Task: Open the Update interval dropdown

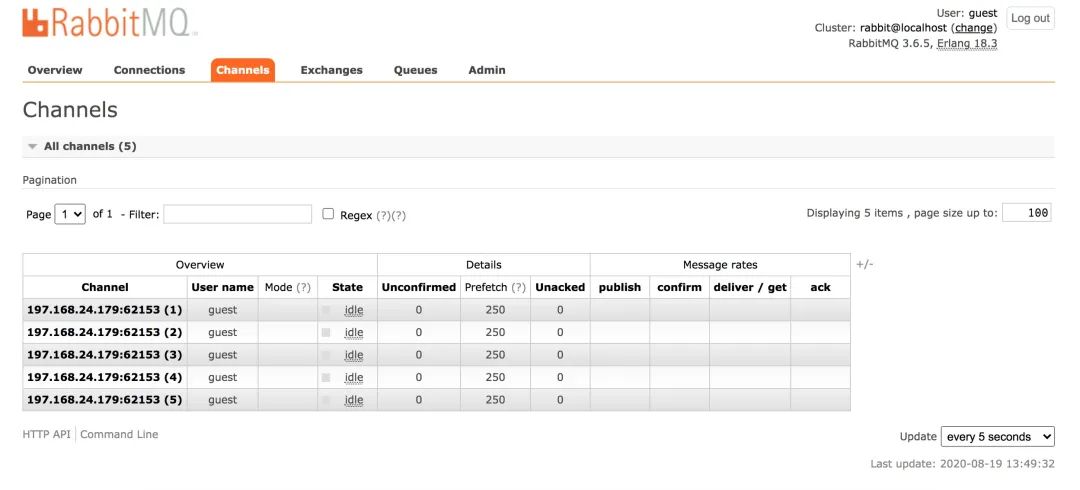Action: [997, 437]
